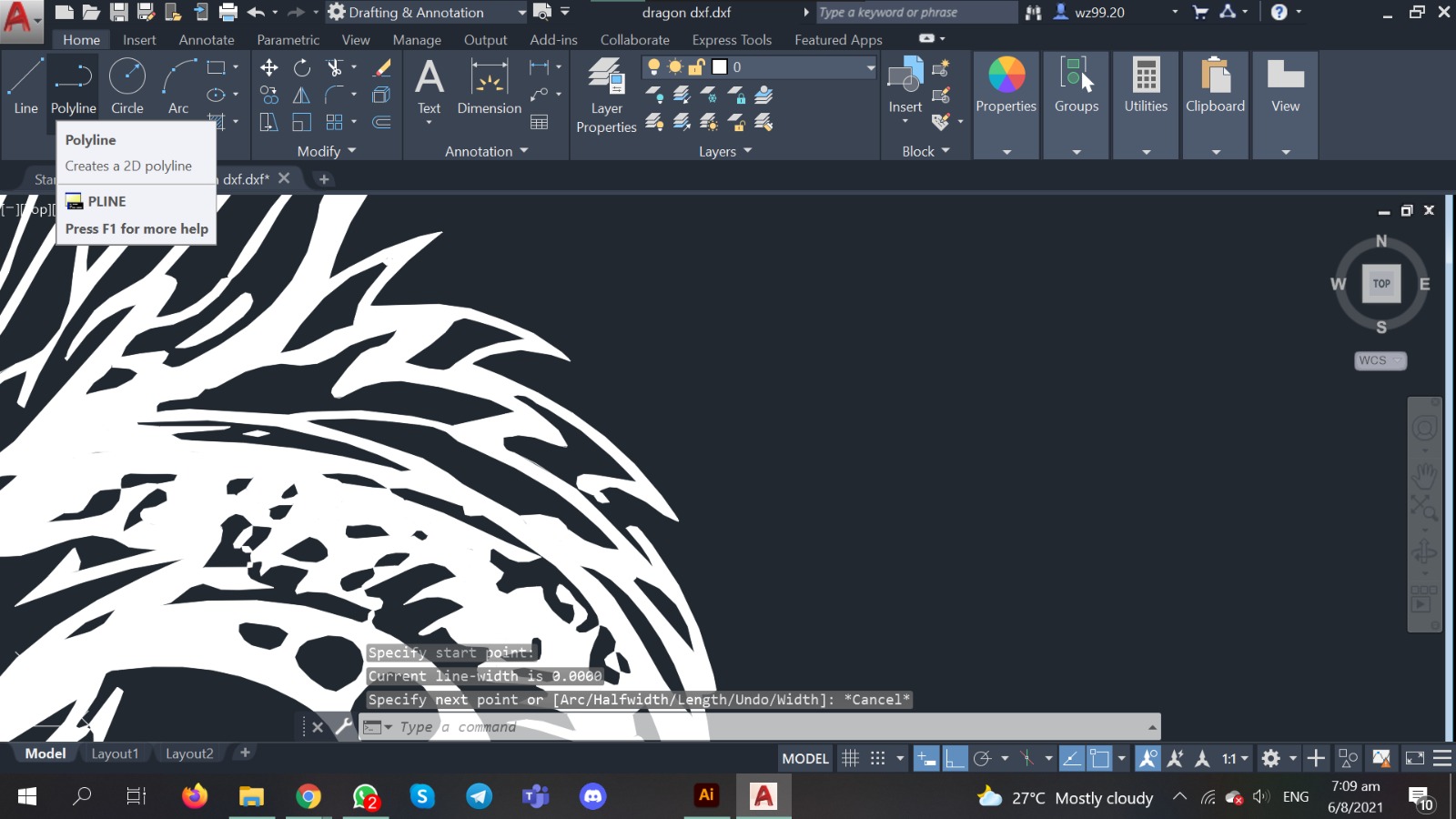1456x819 pixels.
Task: Select the Line drawing tool
Action: point(25,87)
